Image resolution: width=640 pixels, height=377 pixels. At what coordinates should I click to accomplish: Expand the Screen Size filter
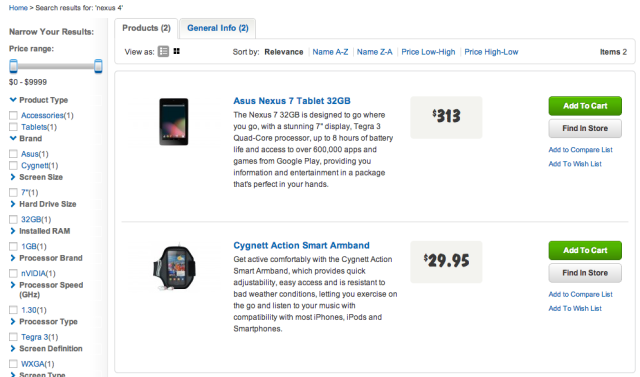[13, 177]
